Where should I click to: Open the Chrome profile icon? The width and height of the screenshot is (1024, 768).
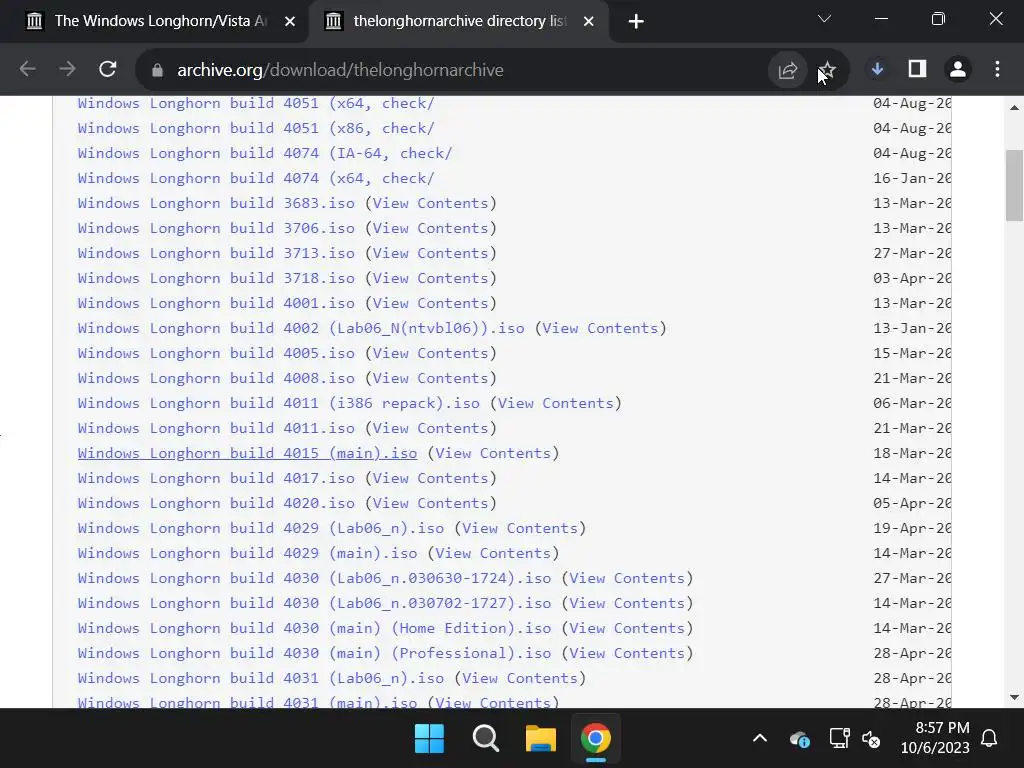tap(957, 69)
